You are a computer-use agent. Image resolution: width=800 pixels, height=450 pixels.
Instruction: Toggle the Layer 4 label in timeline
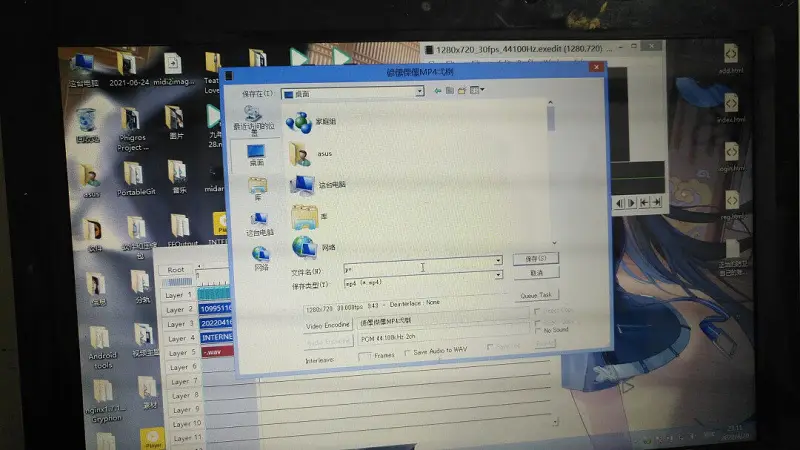[x=181, y=338]
